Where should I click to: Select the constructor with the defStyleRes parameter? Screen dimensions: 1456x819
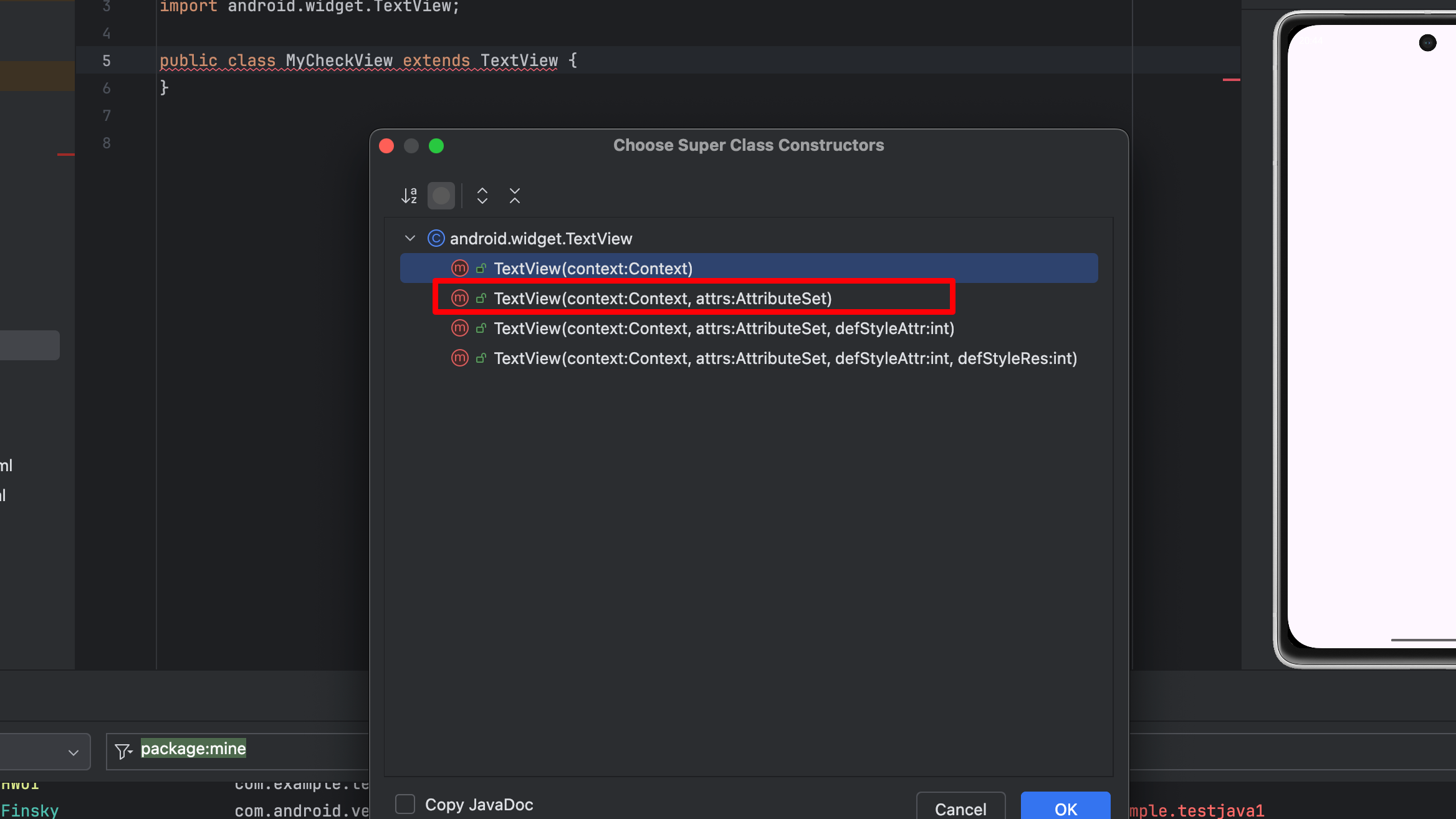point(785,358)
